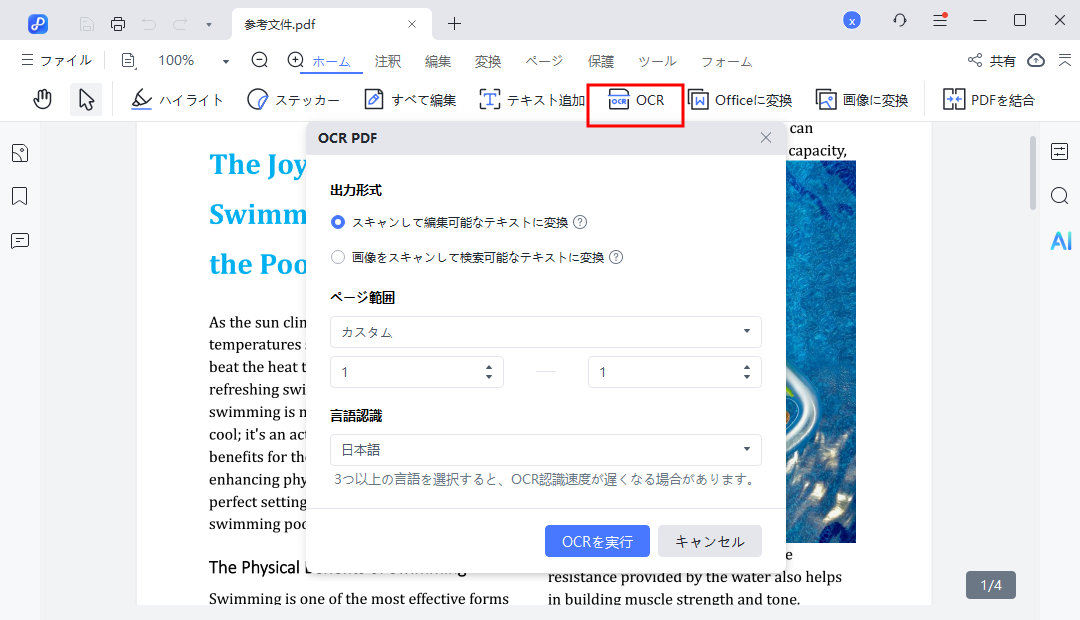1080x620 pixels.
Task: Click the start page number input field
Action: [405, 372]
